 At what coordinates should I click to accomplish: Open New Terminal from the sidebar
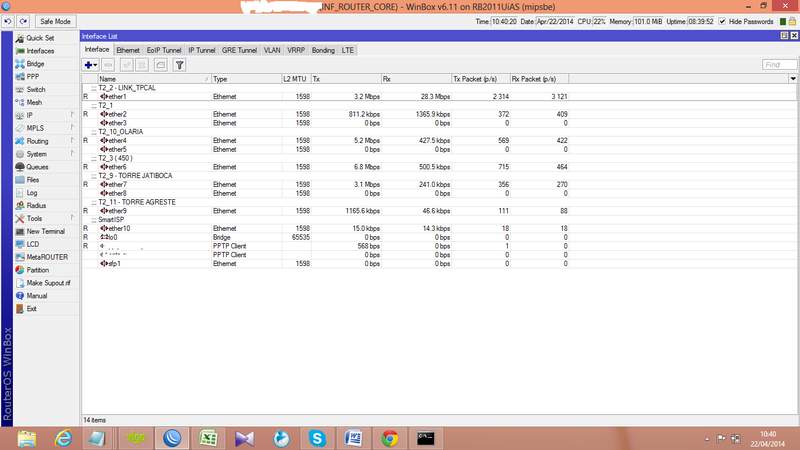(x=45, y=231)
